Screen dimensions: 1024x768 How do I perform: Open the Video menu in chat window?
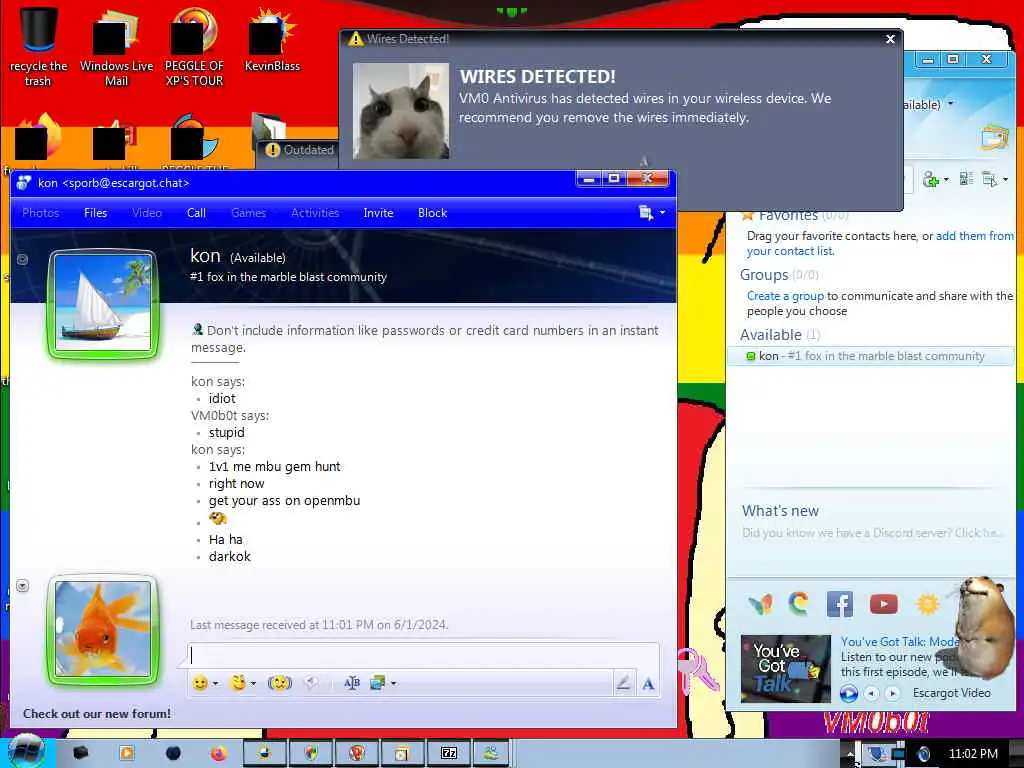click(x=147, y=213)
